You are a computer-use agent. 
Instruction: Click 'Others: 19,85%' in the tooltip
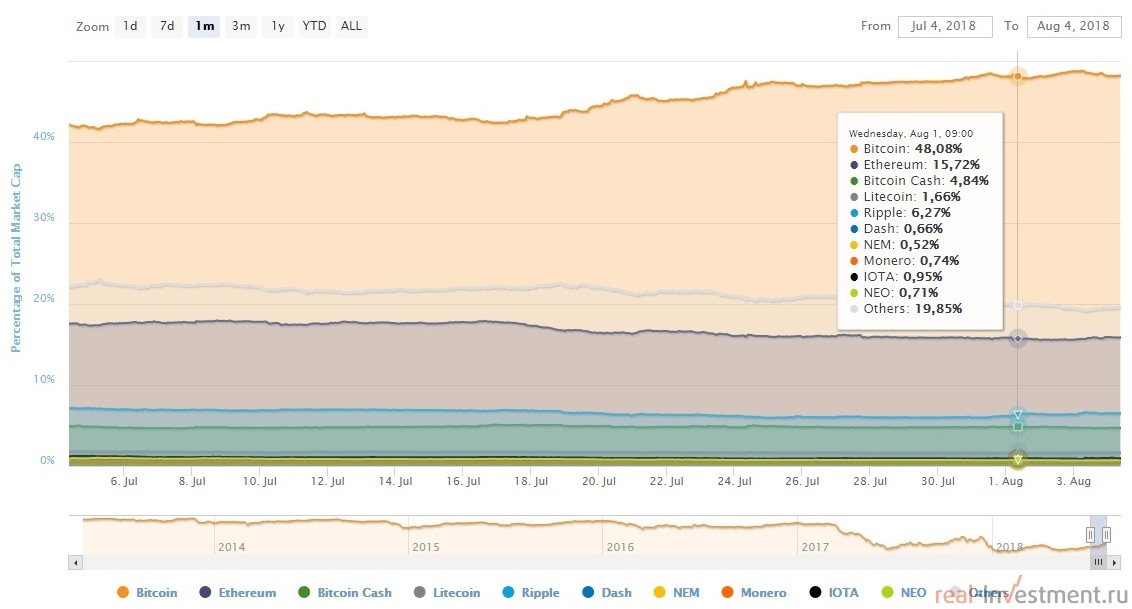coord(913,309)
